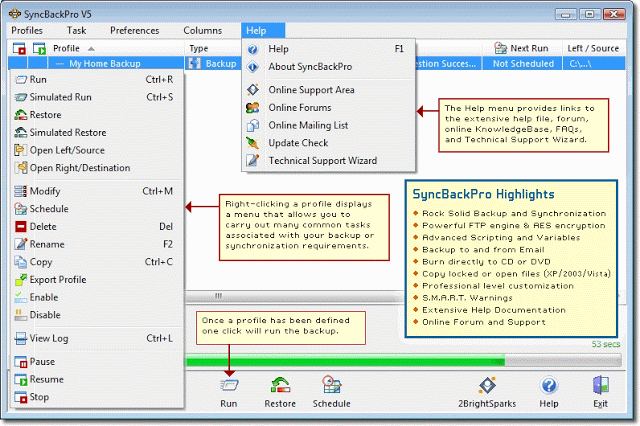Click the red square header icon

coord(19,49)
